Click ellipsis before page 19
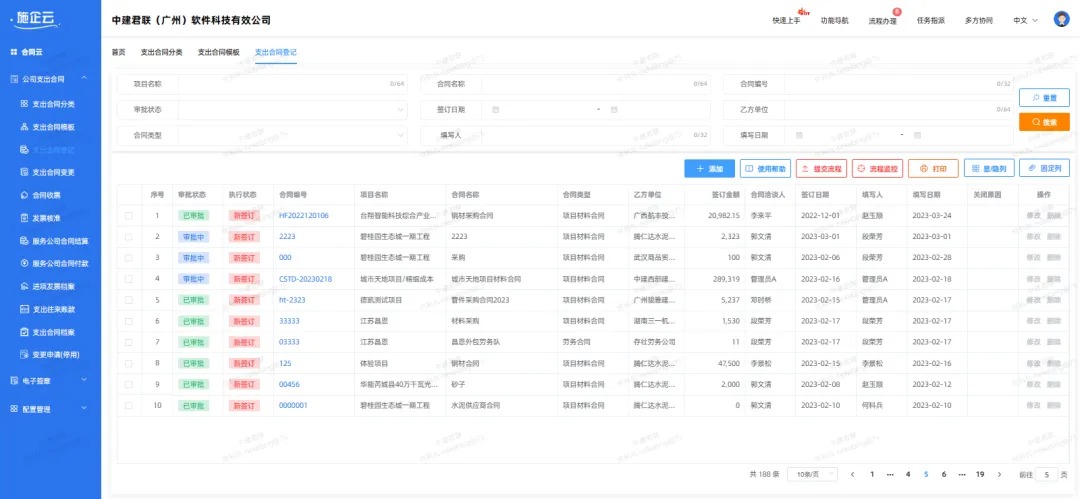This screenshot has height=499, width=1080. [962, 474]
